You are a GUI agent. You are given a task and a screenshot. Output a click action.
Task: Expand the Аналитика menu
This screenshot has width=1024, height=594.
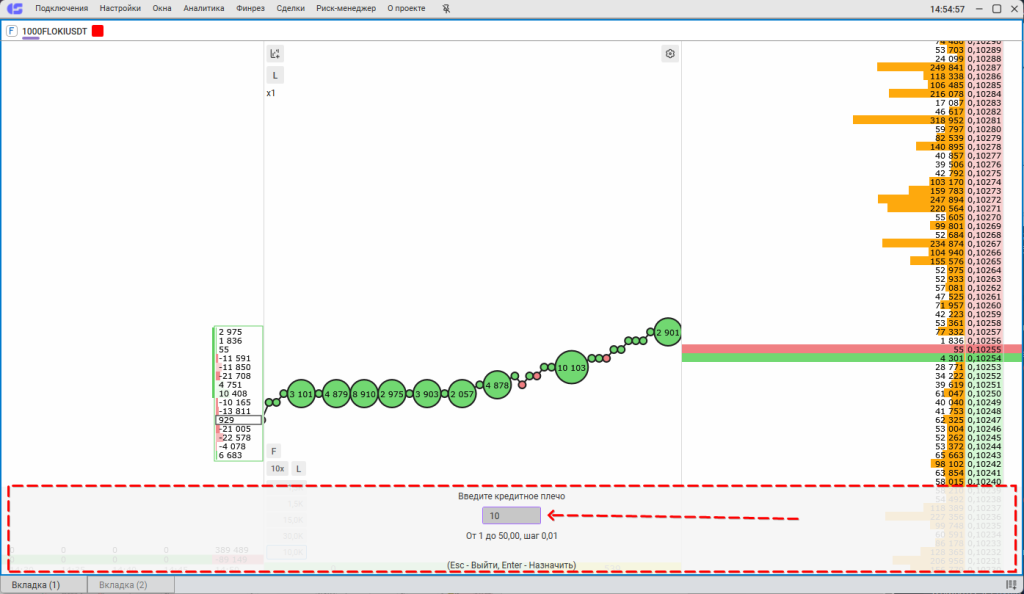click(204, 8)
